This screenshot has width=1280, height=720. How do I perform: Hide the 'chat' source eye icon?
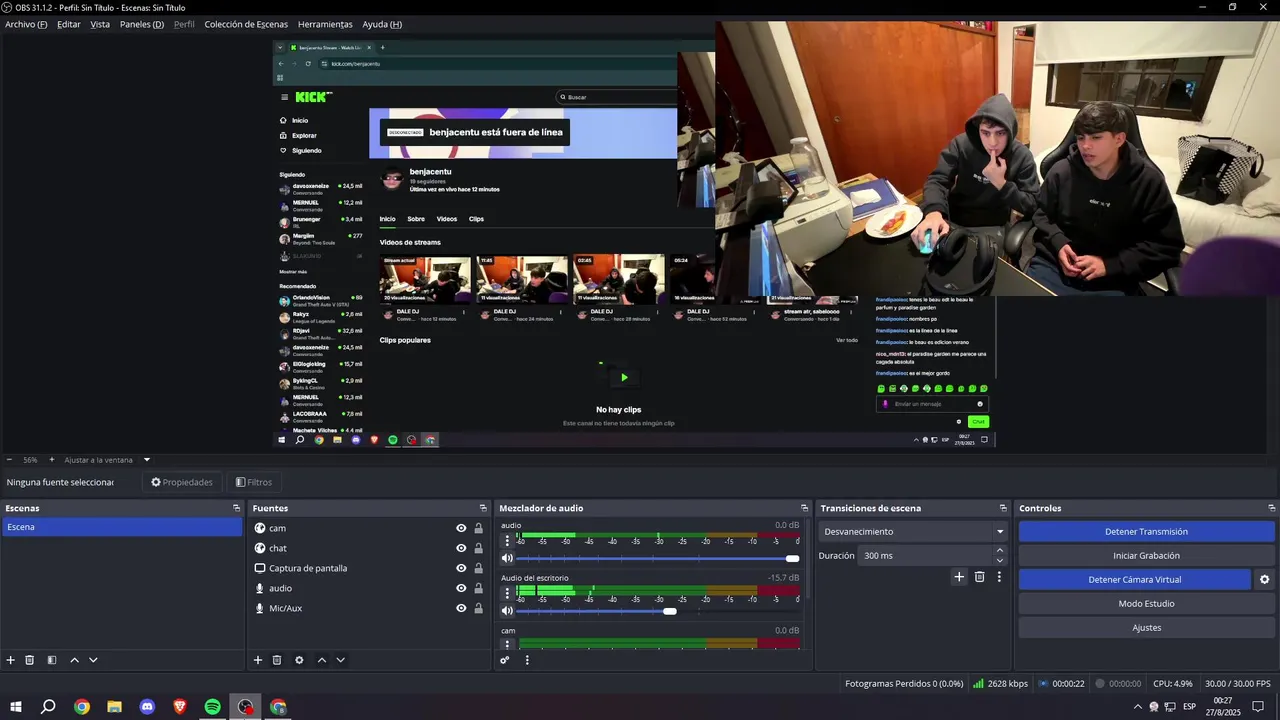coord(461,548)
